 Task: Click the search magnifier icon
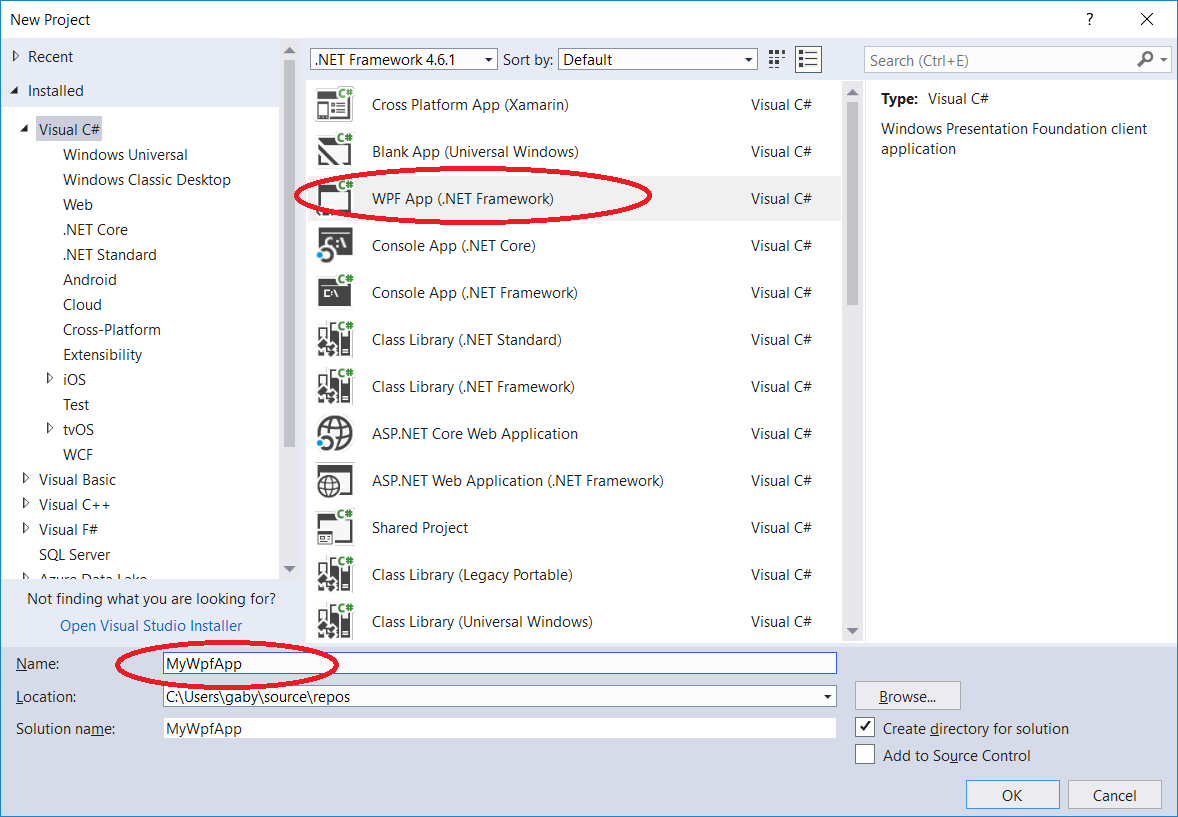point(1145,59)
